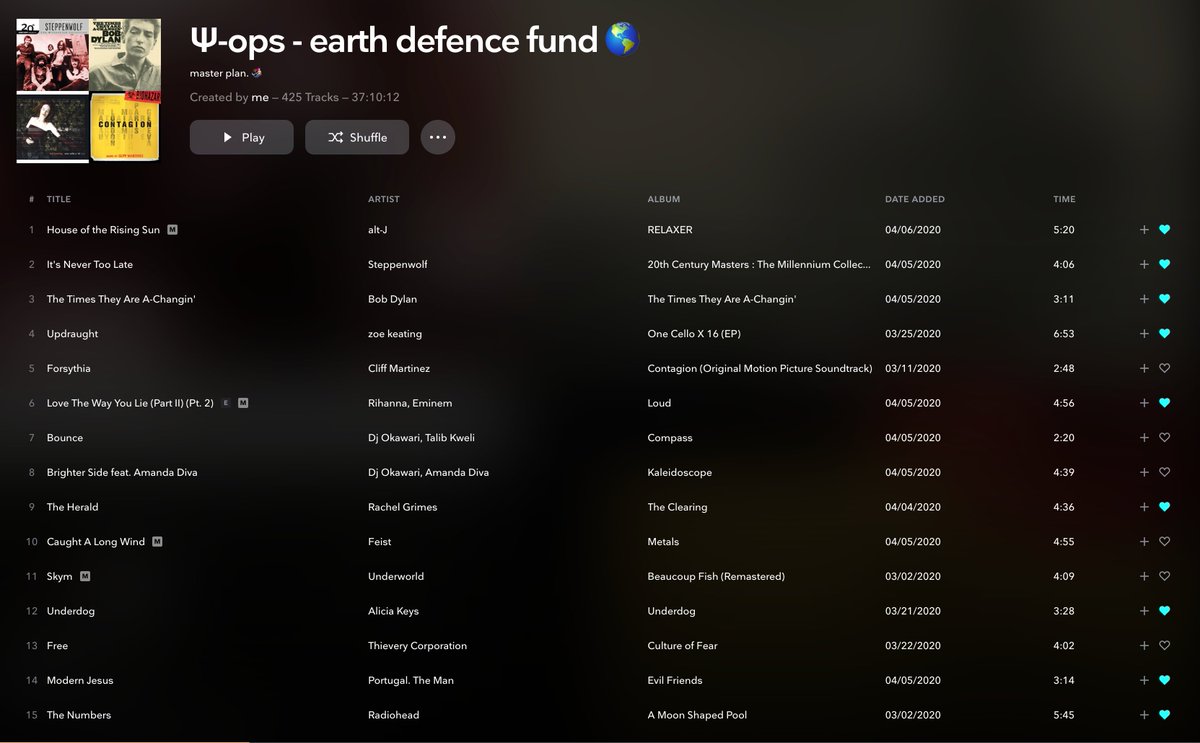Viewport: 1200px width, 743px height.
Task: Click Master badge next to House of the Rising Sun
Action: click(173, 230)
